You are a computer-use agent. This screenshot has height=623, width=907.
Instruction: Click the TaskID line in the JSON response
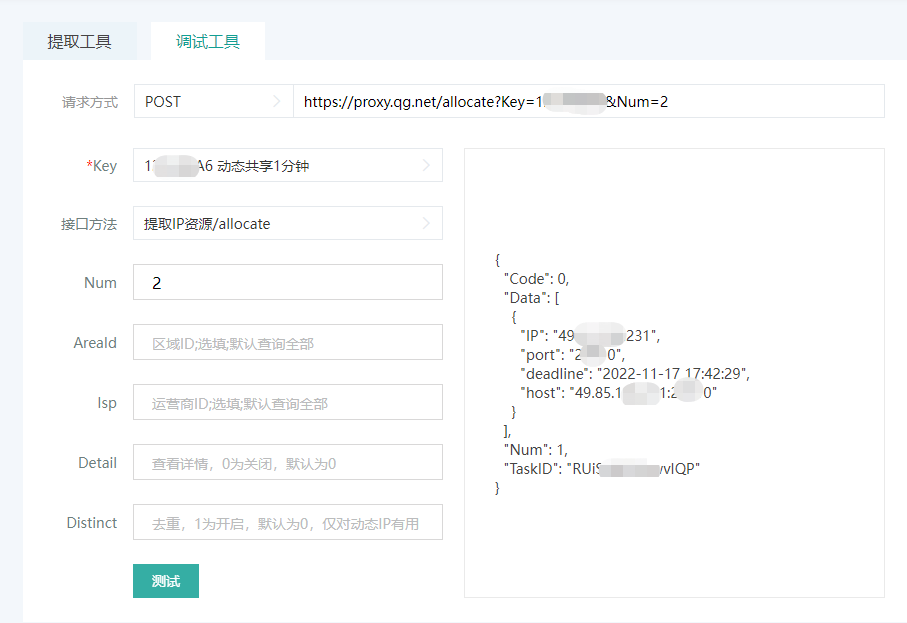601,468
